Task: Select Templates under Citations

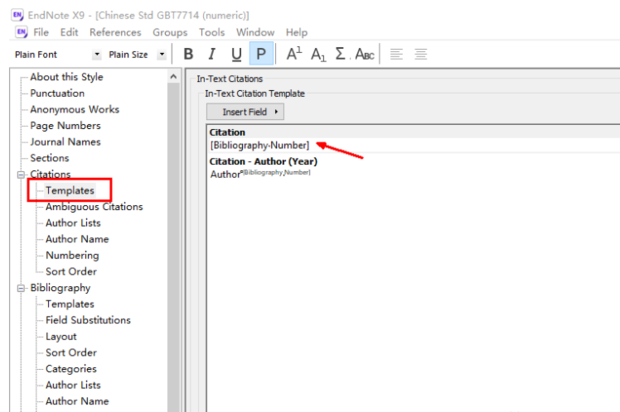Action: coord(70,191)
